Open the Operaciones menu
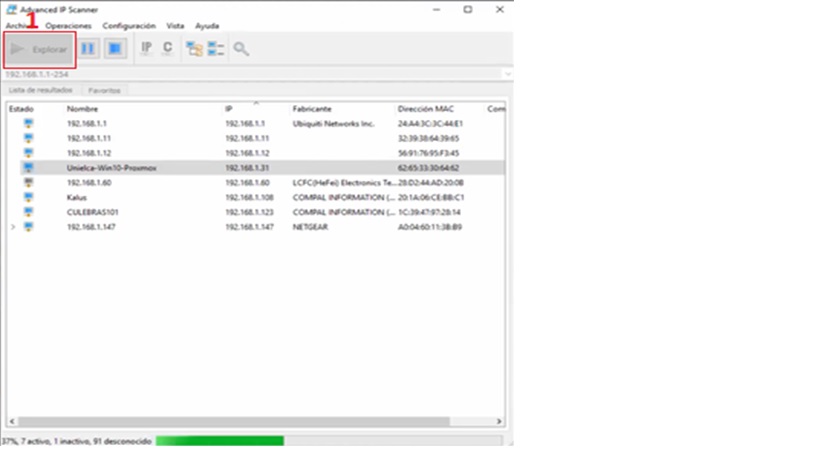Viewport: 819px width, 460px height. click(x=68, y=26)
